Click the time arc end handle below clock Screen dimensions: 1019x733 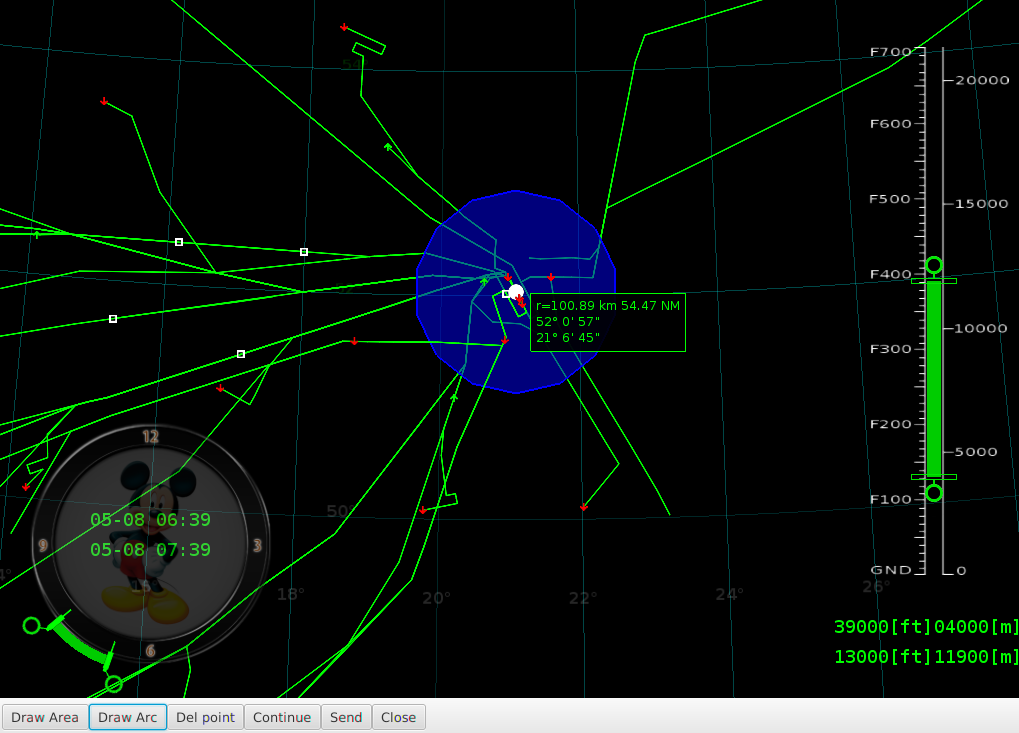(114, 684)
